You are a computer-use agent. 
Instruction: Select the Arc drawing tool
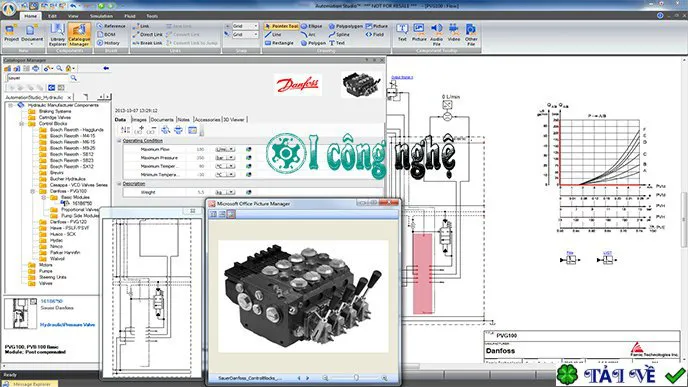pos(308,34)
